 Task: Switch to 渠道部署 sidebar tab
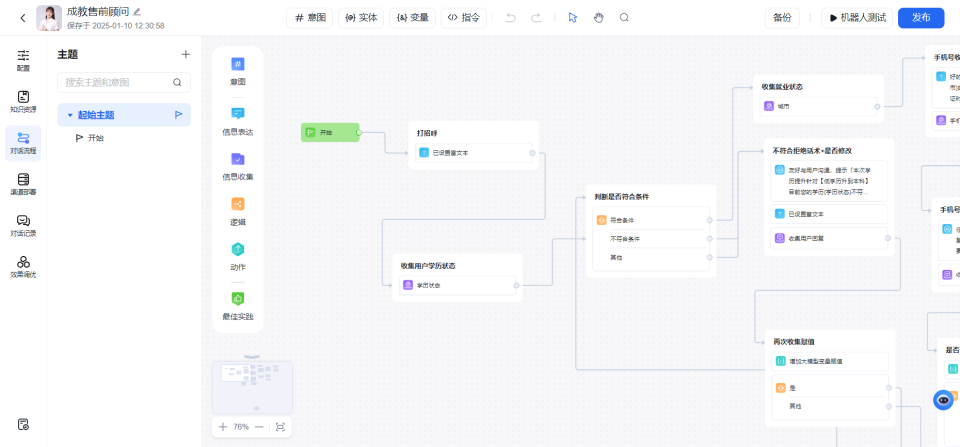[x=23, y=184]
